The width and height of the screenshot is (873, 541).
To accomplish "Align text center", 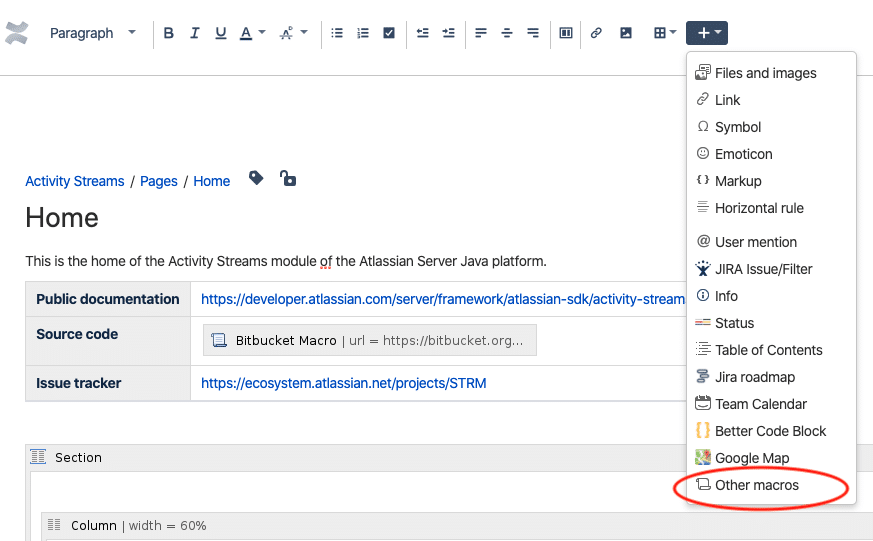I will click(507, 33).
